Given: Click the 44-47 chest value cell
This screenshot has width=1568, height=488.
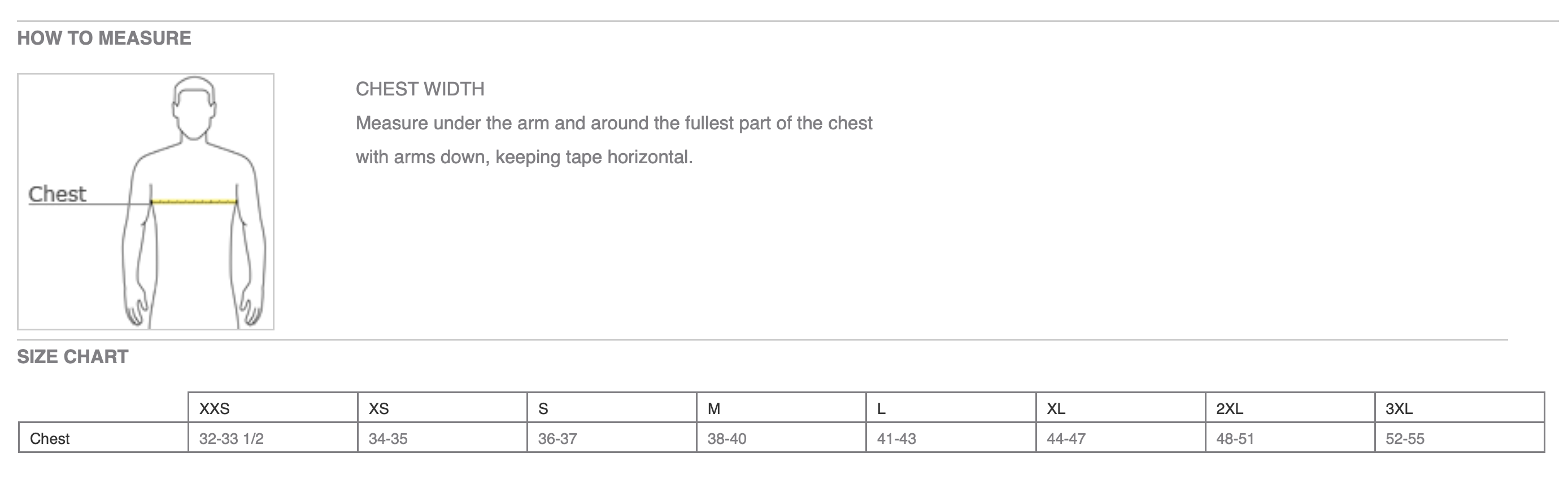Looking at the screenshot, I should click(1121, 438).
